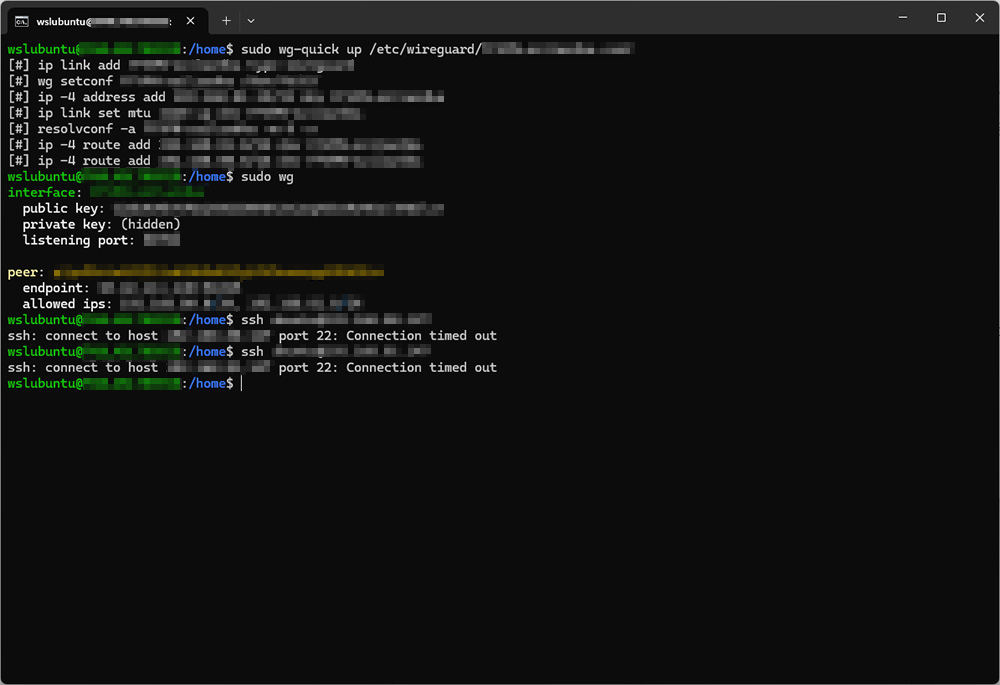Image resolution: width=1000 pixels, height=685 pixels.
Task: Click the "allowed ips:" label
Action: [x=67, y=304]
